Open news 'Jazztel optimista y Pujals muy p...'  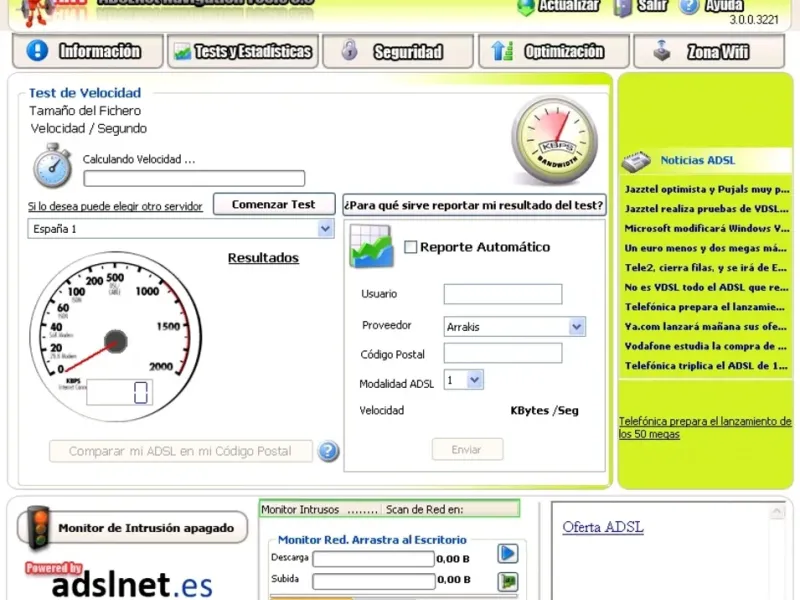tap(706, 189)
